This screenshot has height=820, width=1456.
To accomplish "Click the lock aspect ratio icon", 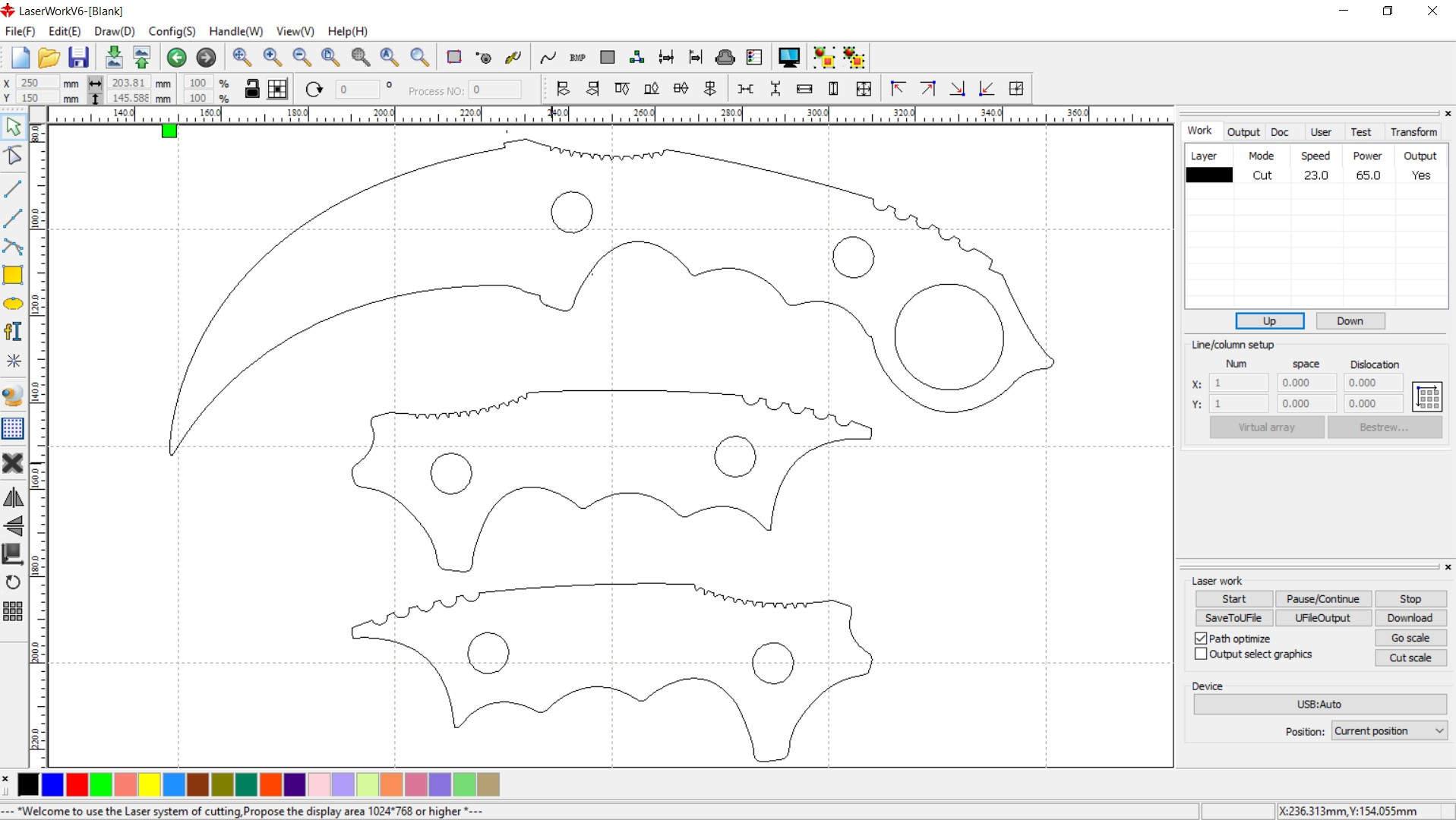I will tap(252, 90).
